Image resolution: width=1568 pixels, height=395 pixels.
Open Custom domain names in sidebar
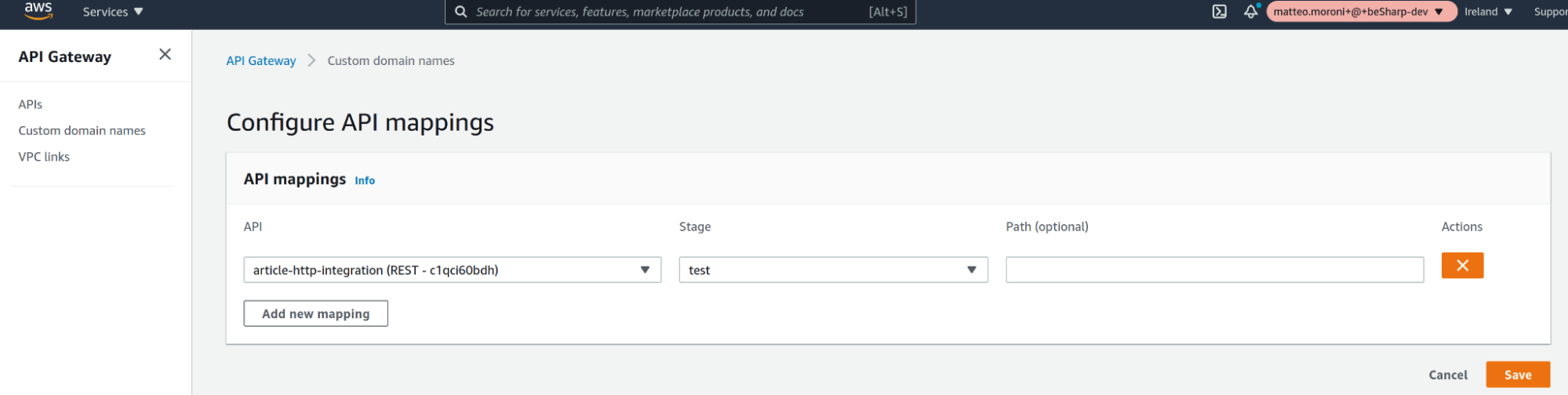(82, 131)
